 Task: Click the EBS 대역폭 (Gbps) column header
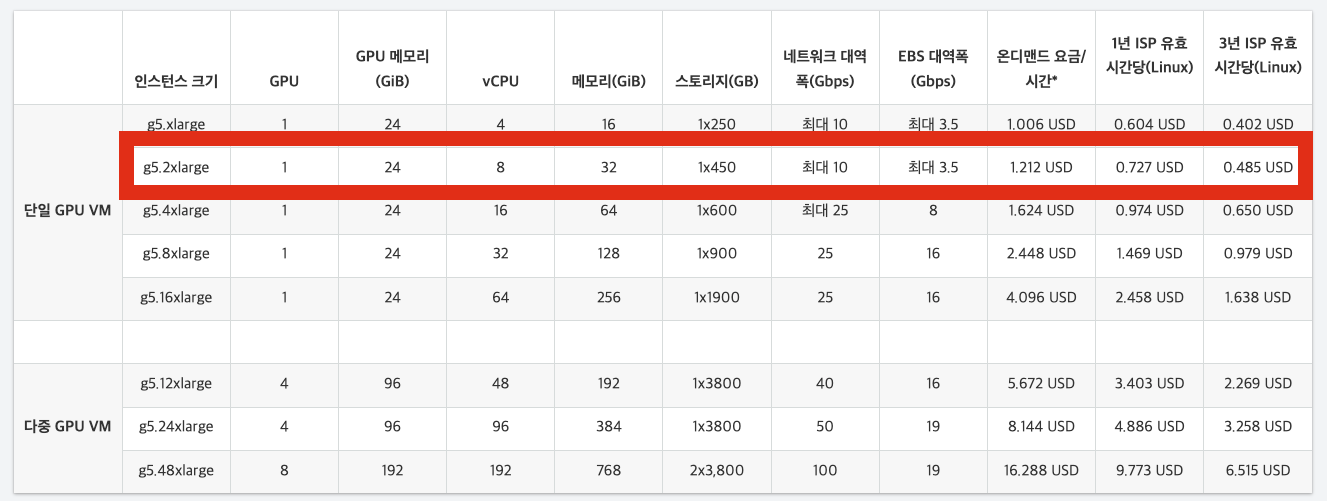coord(933,70)
